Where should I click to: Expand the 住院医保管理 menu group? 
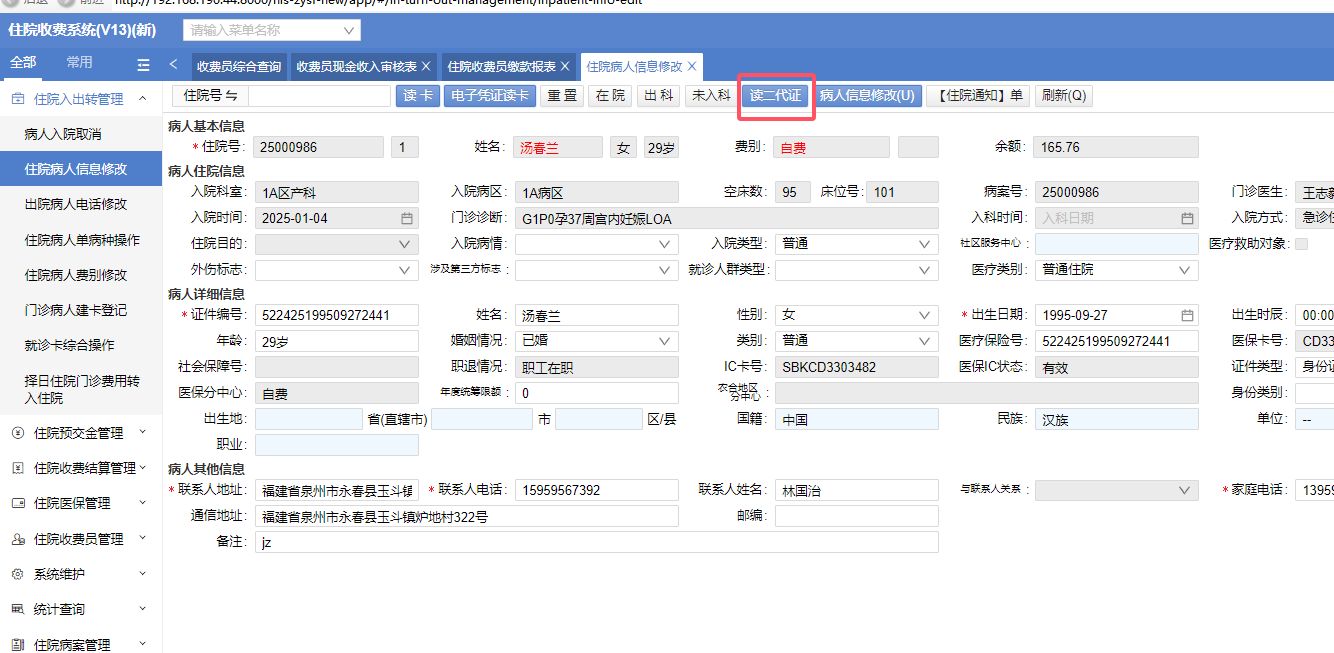point(142,503)
